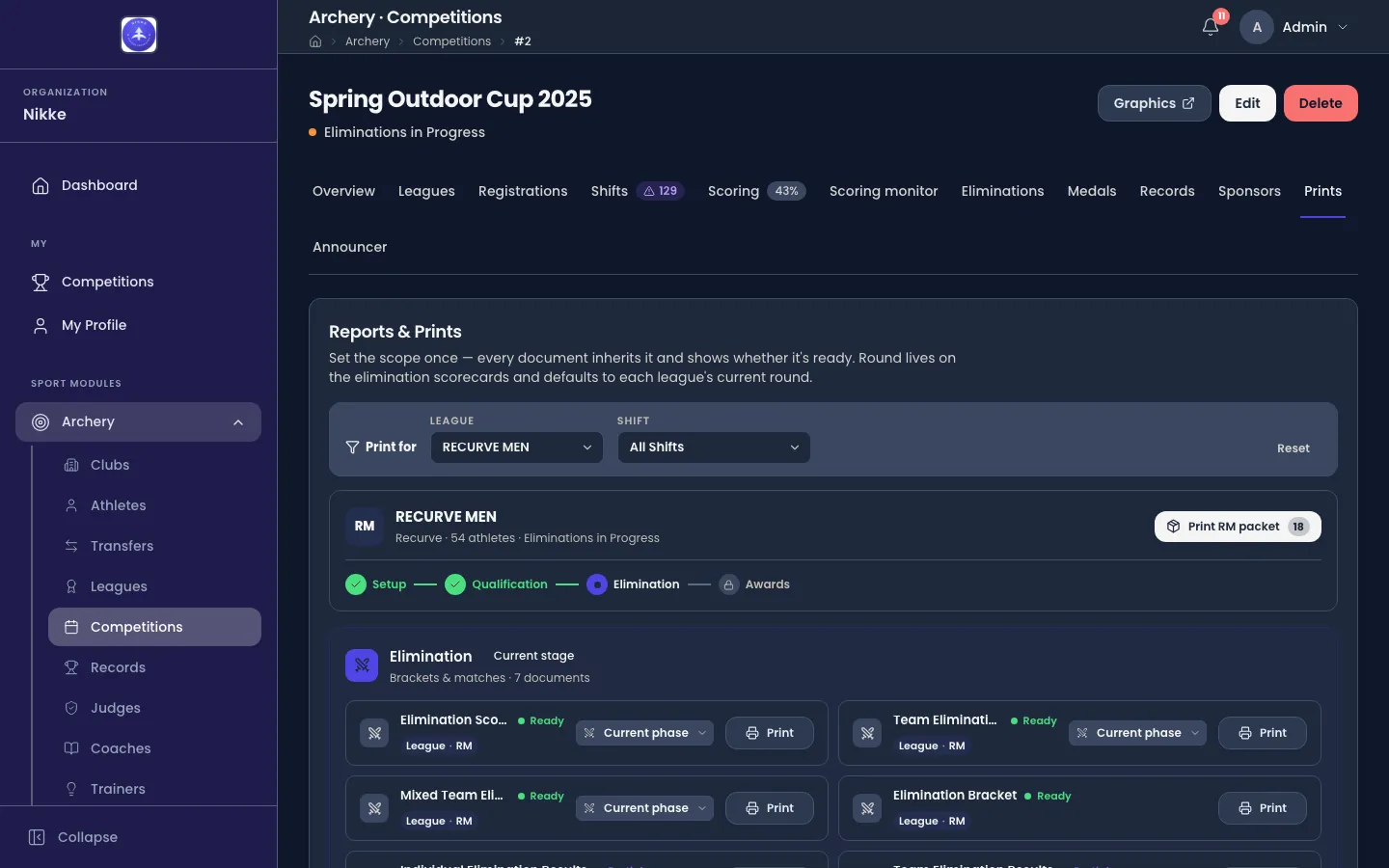Open Current phase dropdown for Team Elimination
The image size is (1389, 868).
click(1137, 733)
